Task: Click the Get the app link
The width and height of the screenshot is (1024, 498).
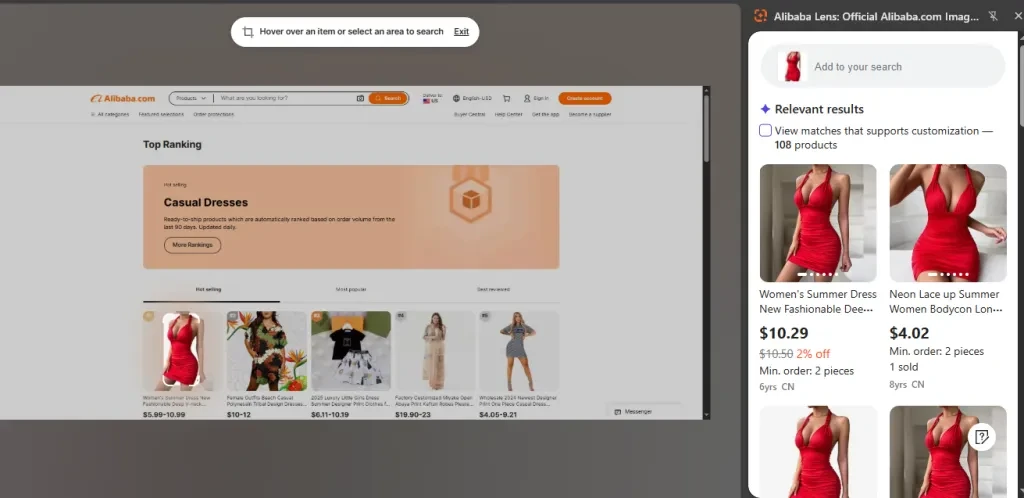Action: 545,114
